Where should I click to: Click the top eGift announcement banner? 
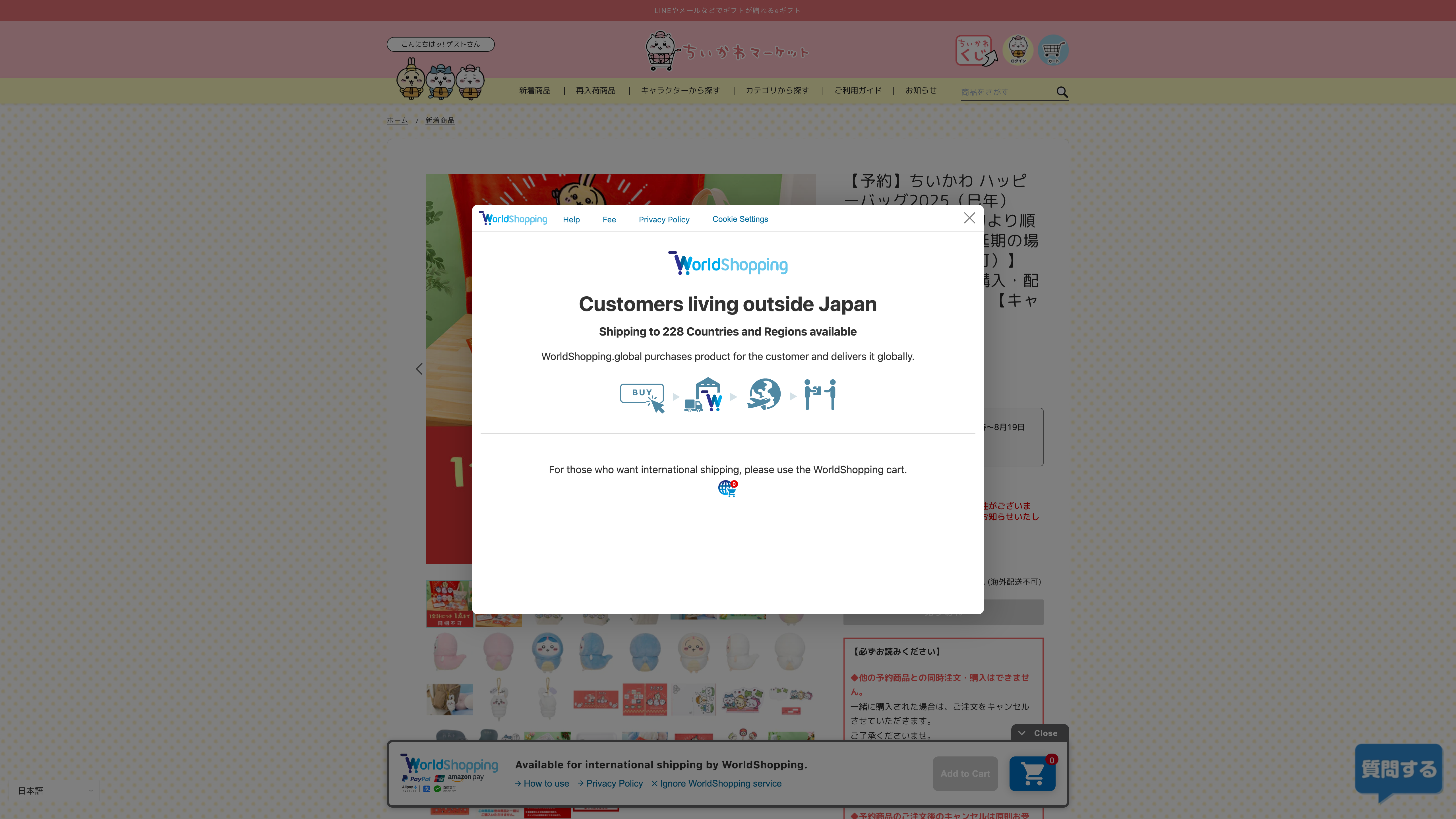pyautogui.click(x=727, y=11)
